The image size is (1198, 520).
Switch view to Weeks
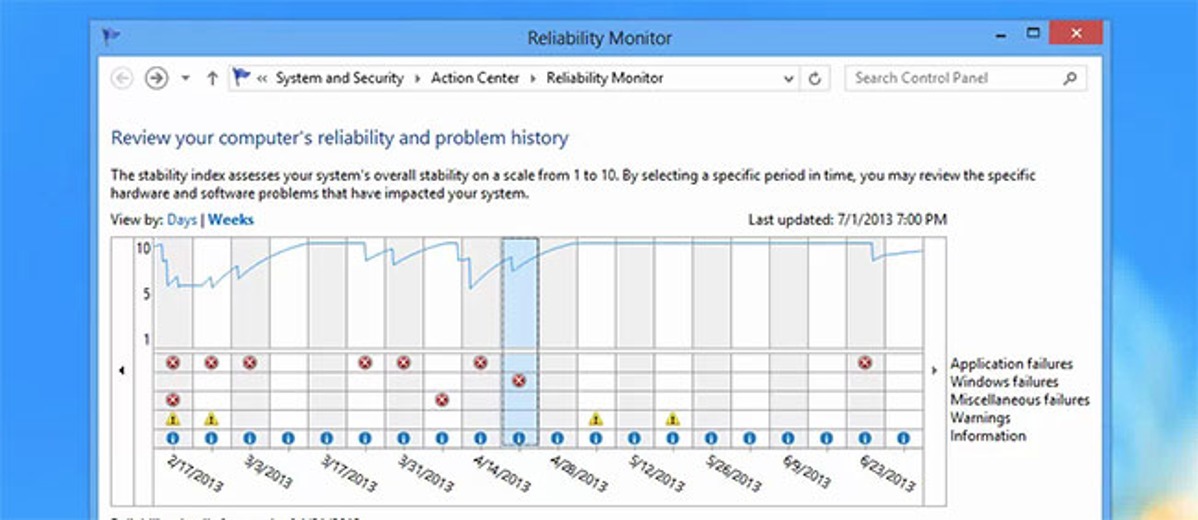tap(231, 220)
